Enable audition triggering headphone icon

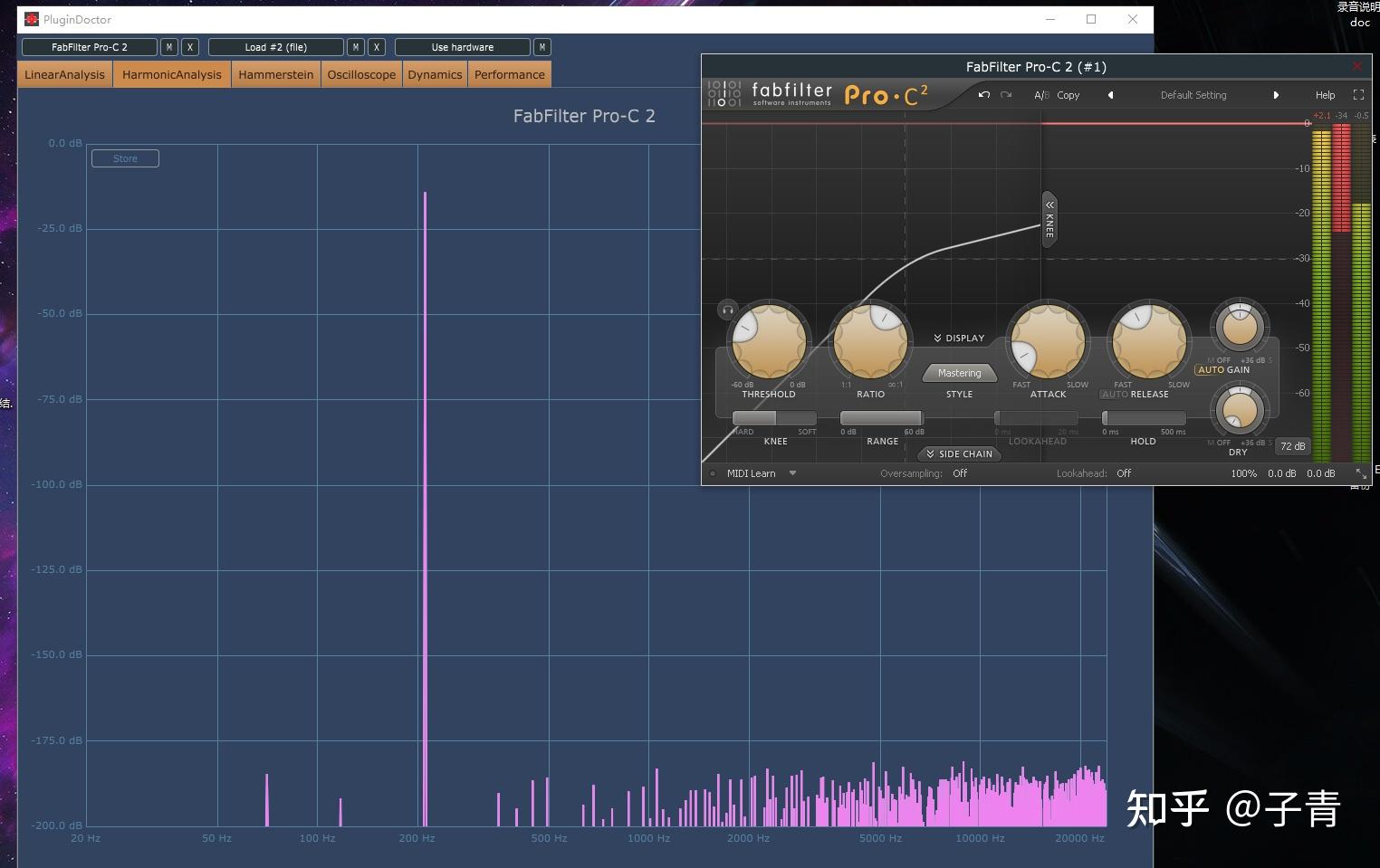pyautogui.click(x=727, y=310)
